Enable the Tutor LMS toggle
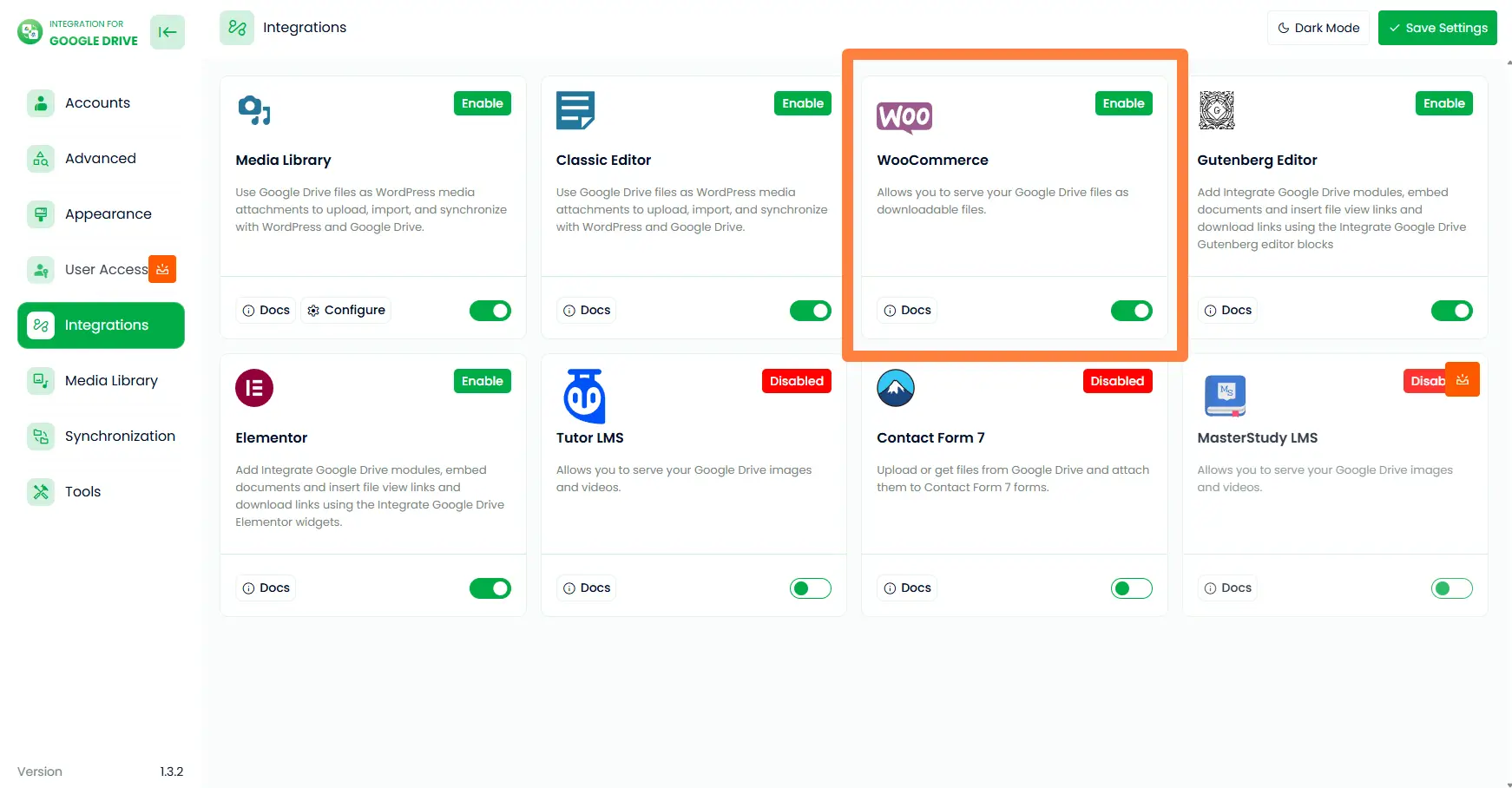 (810, 588)
